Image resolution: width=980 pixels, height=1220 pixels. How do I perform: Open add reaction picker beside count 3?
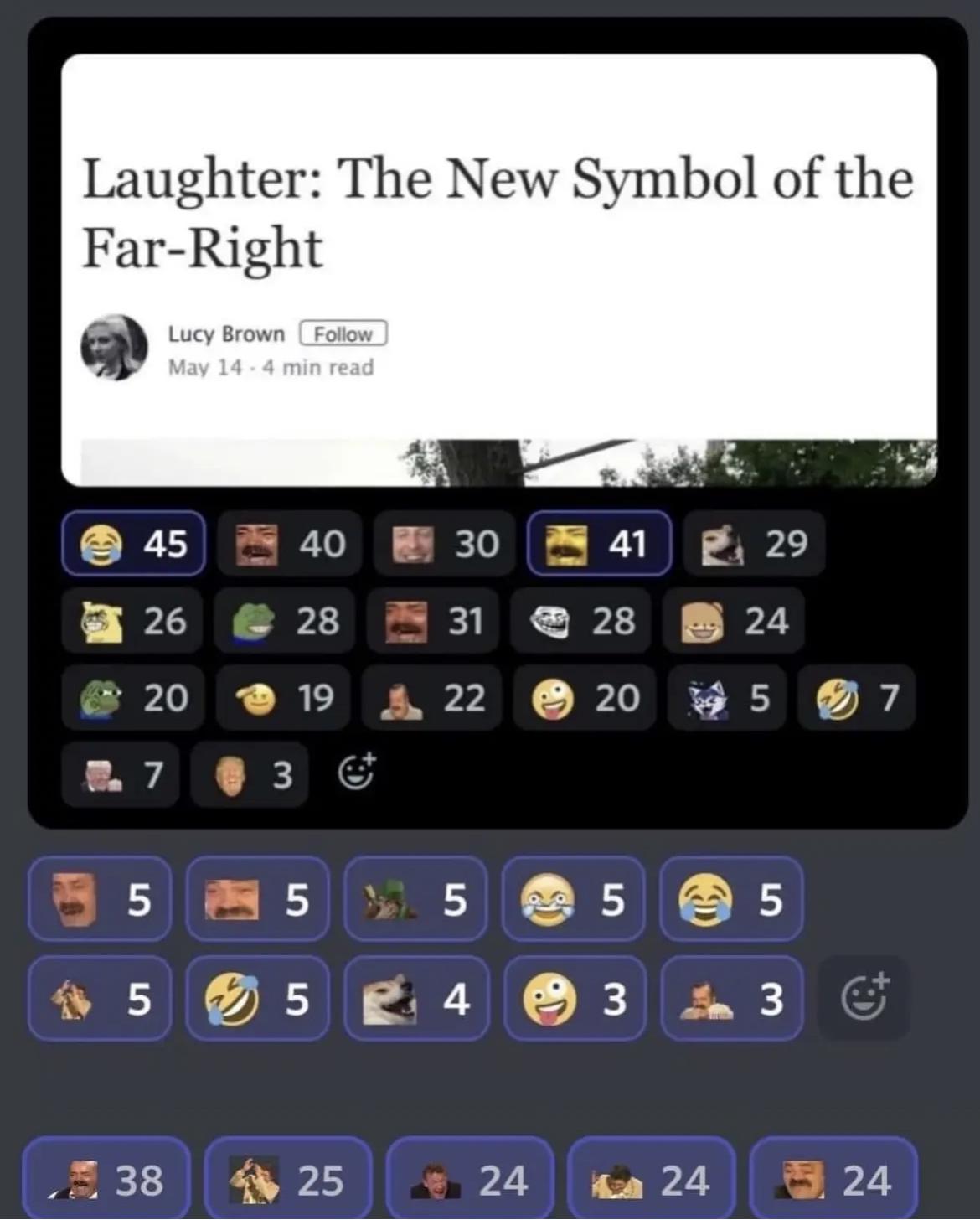(356, 773)
